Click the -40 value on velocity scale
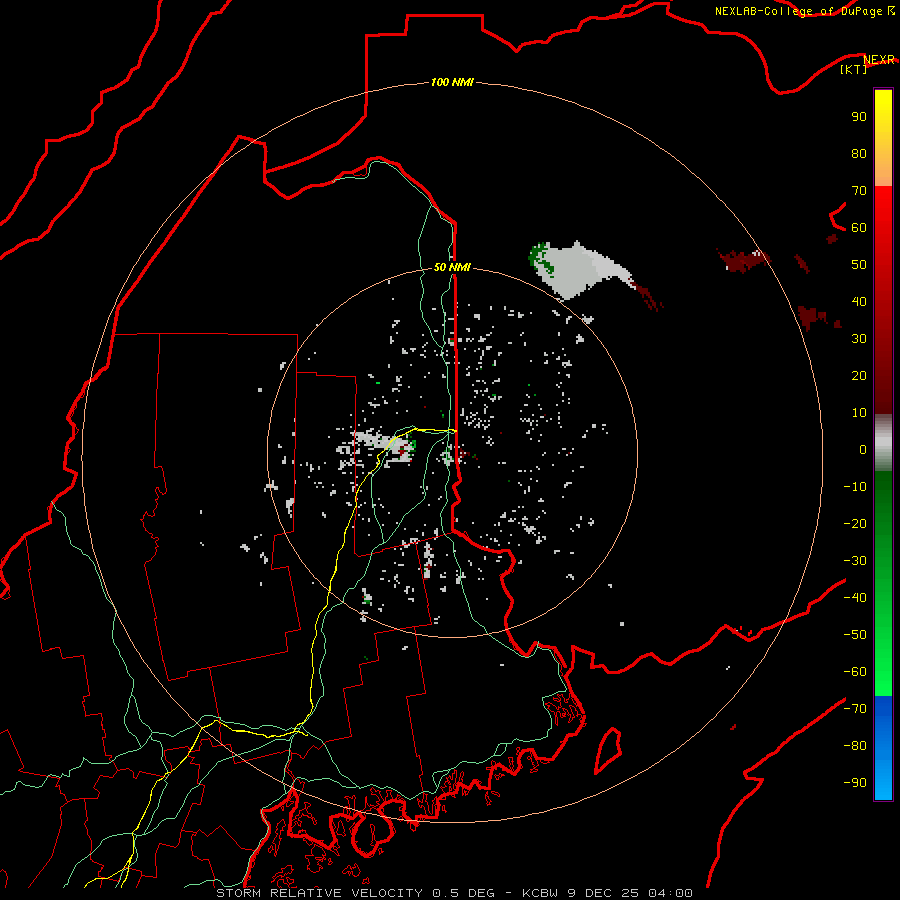 point(855,598)
